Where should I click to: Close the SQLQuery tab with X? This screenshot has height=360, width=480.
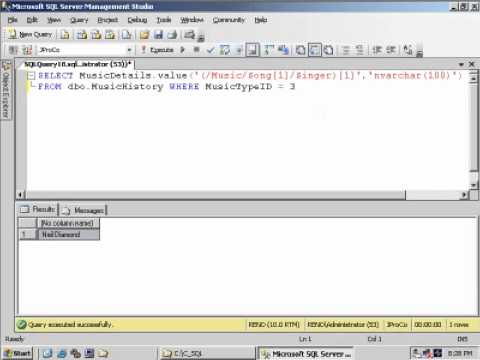click(x=472, y=64)
